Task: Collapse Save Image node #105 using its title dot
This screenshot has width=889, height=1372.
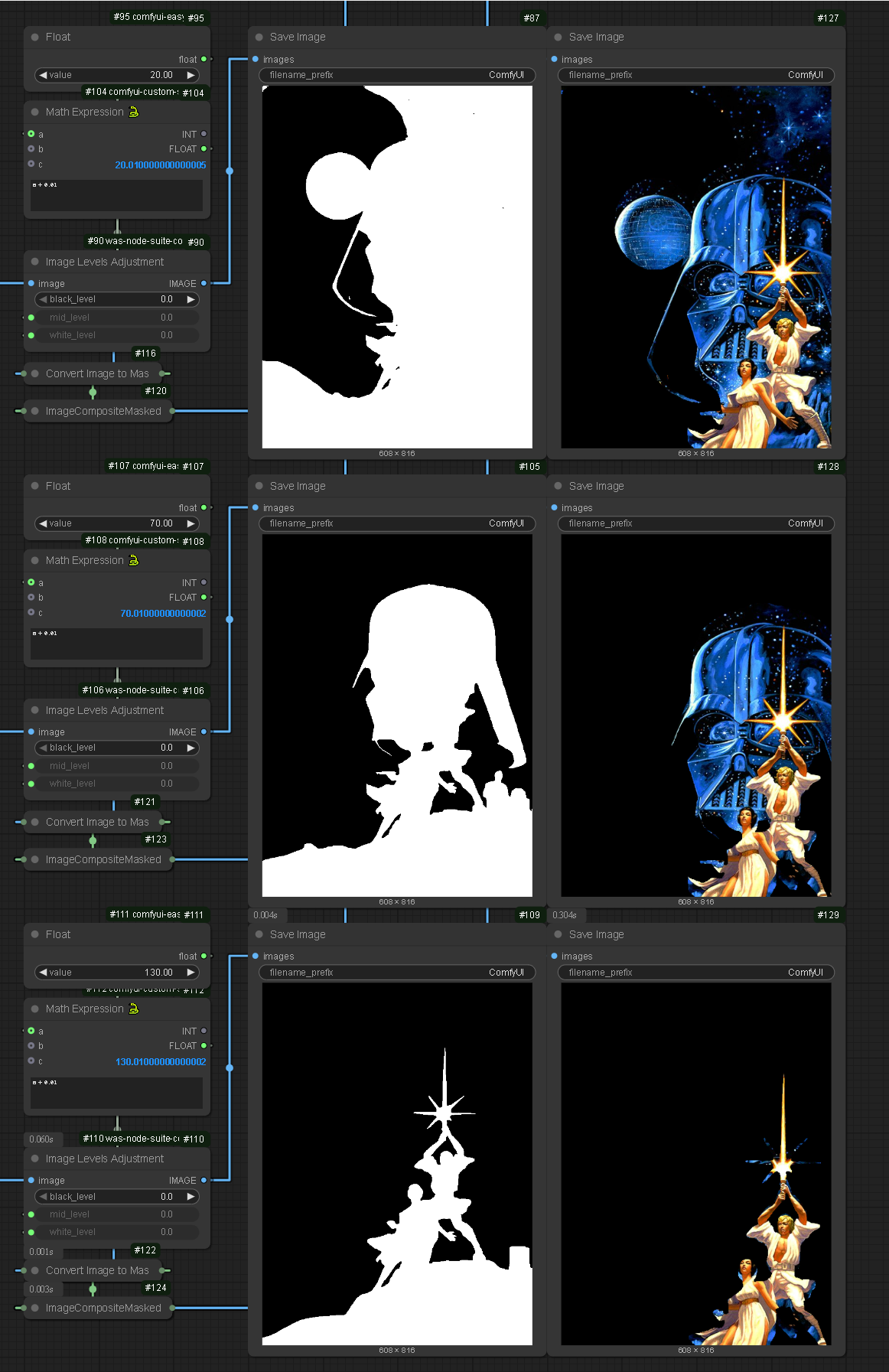Action: coord(259,486)
